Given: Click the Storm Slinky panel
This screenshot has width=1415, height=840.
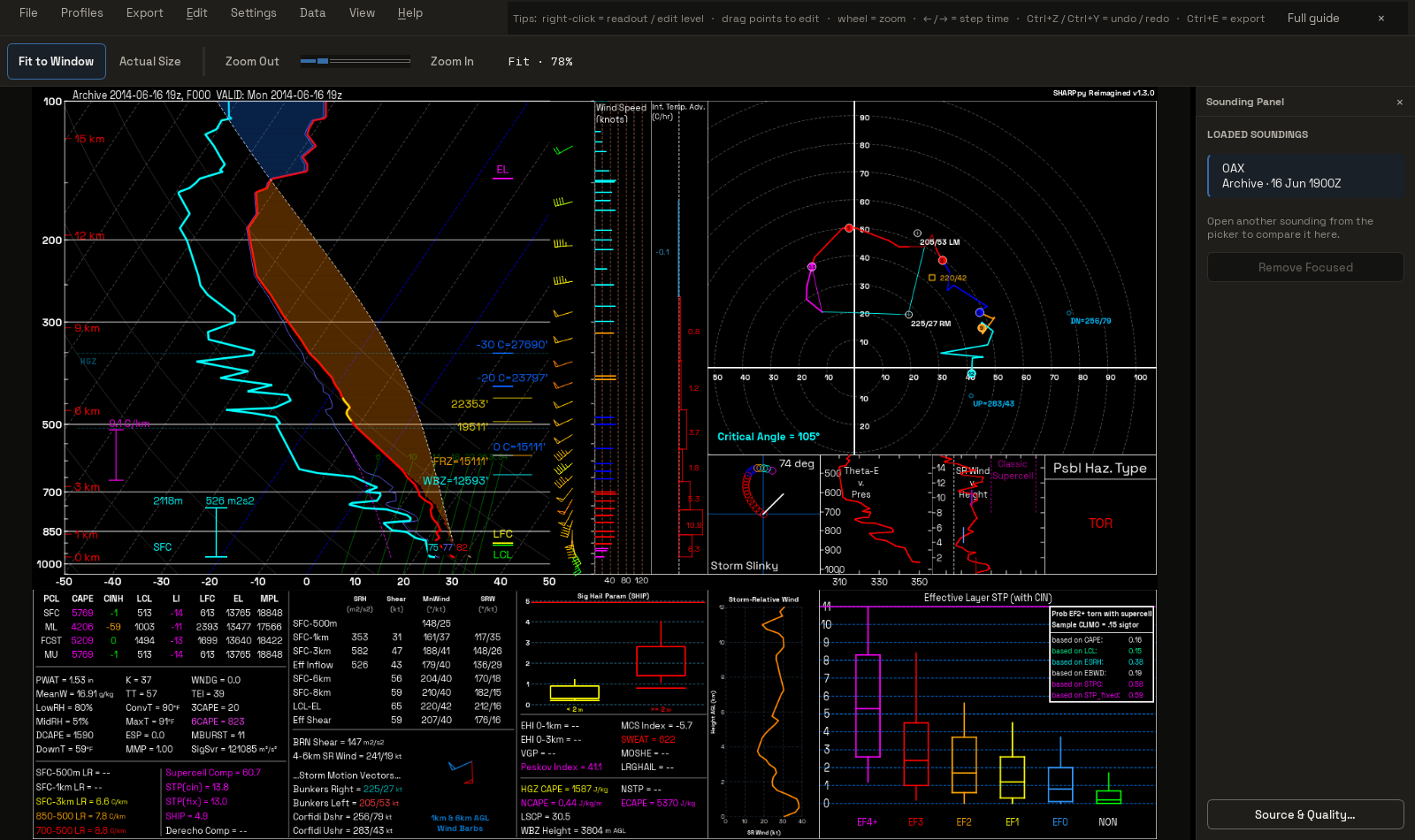Looking at the screenshot, I should point(764,515).
